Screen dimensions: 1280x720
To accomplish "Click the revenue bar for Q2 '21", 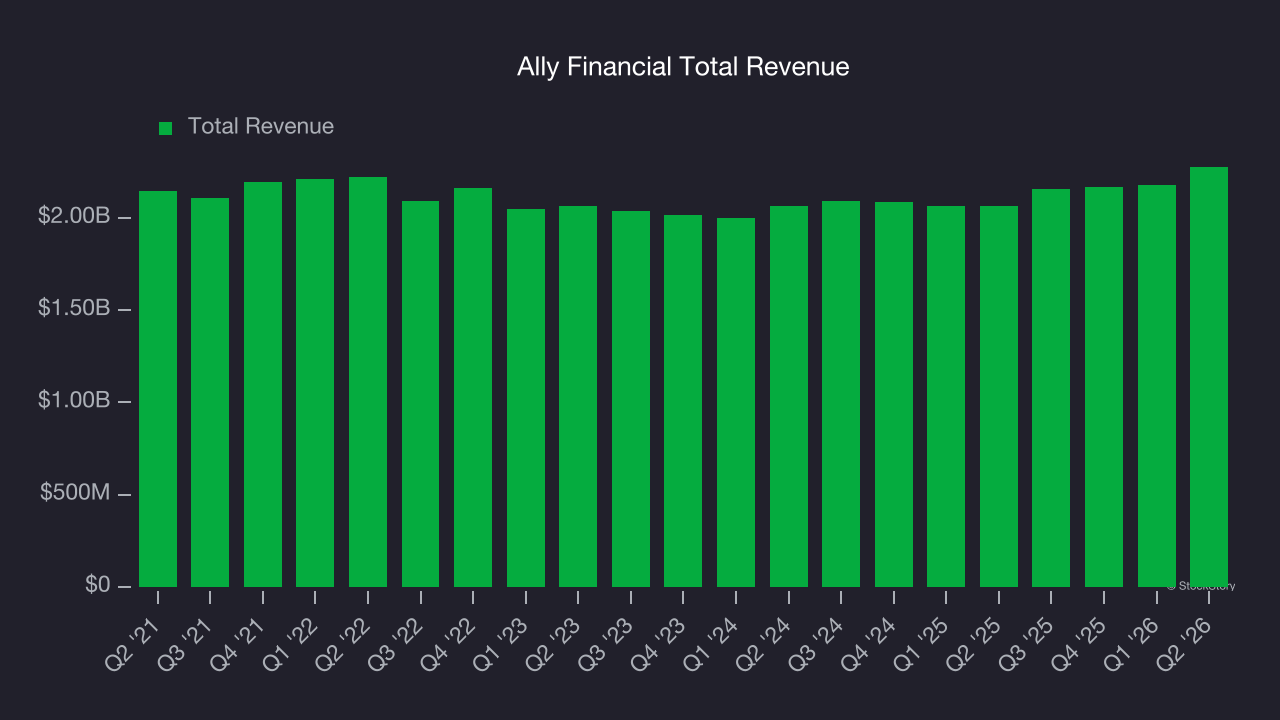I will [x=158, y=389].
